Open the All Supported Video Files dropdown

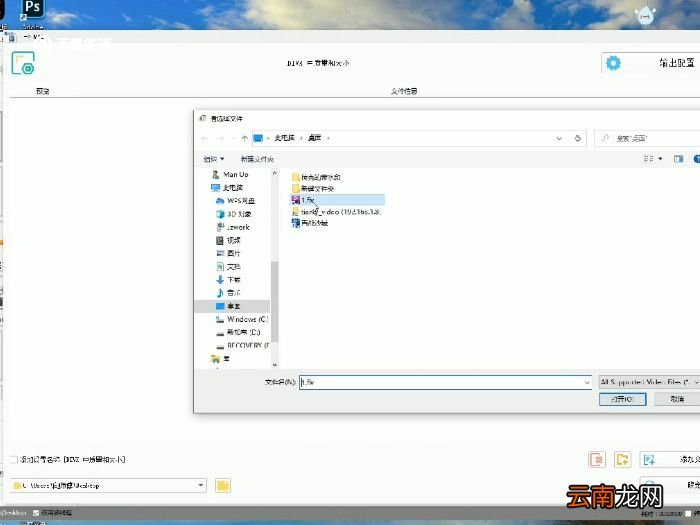pyautogui.click(x=649, y=382)
